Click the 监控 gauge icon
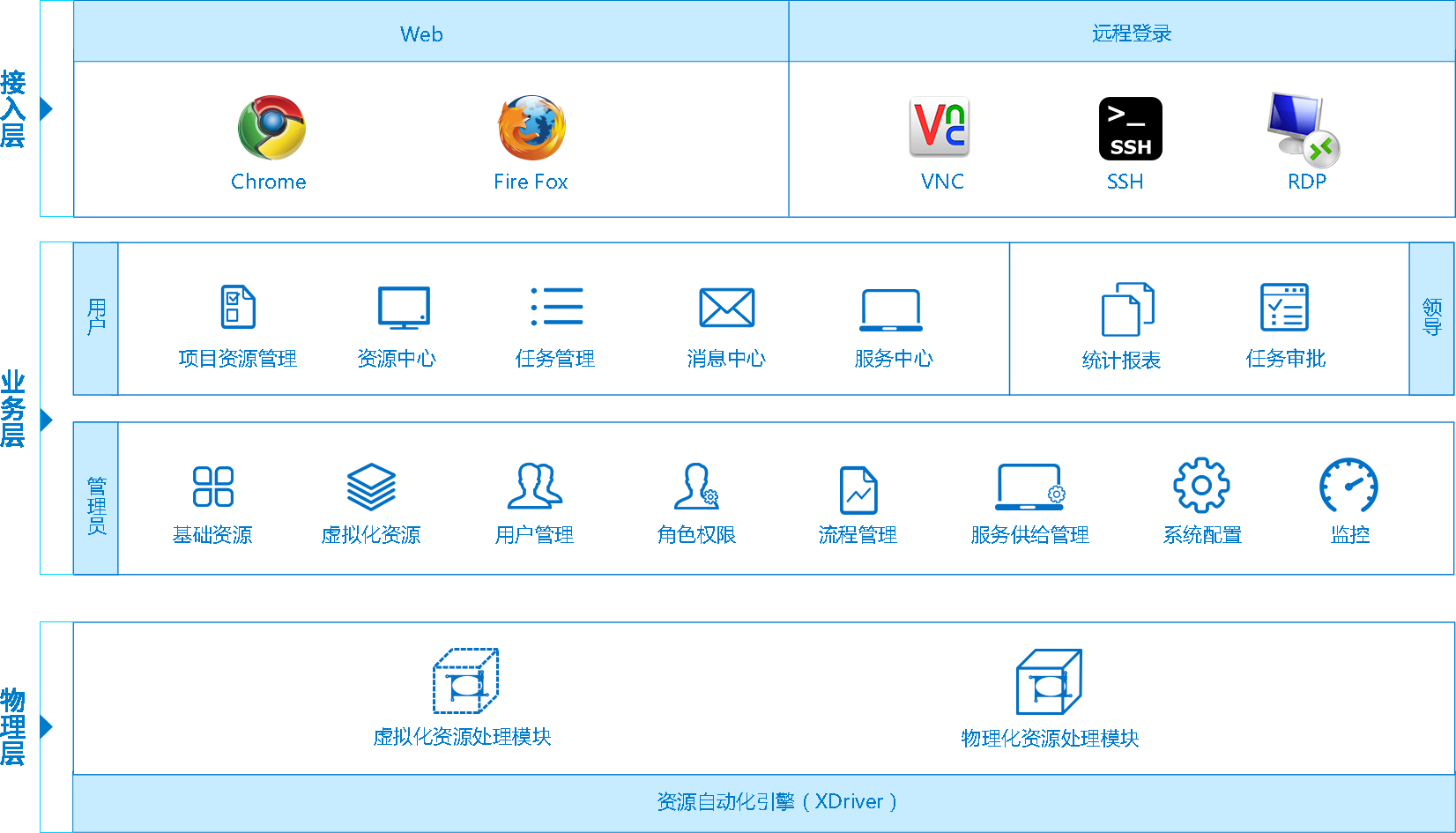Viewport: 1456px width, 833px height. tap(1348, 485)
